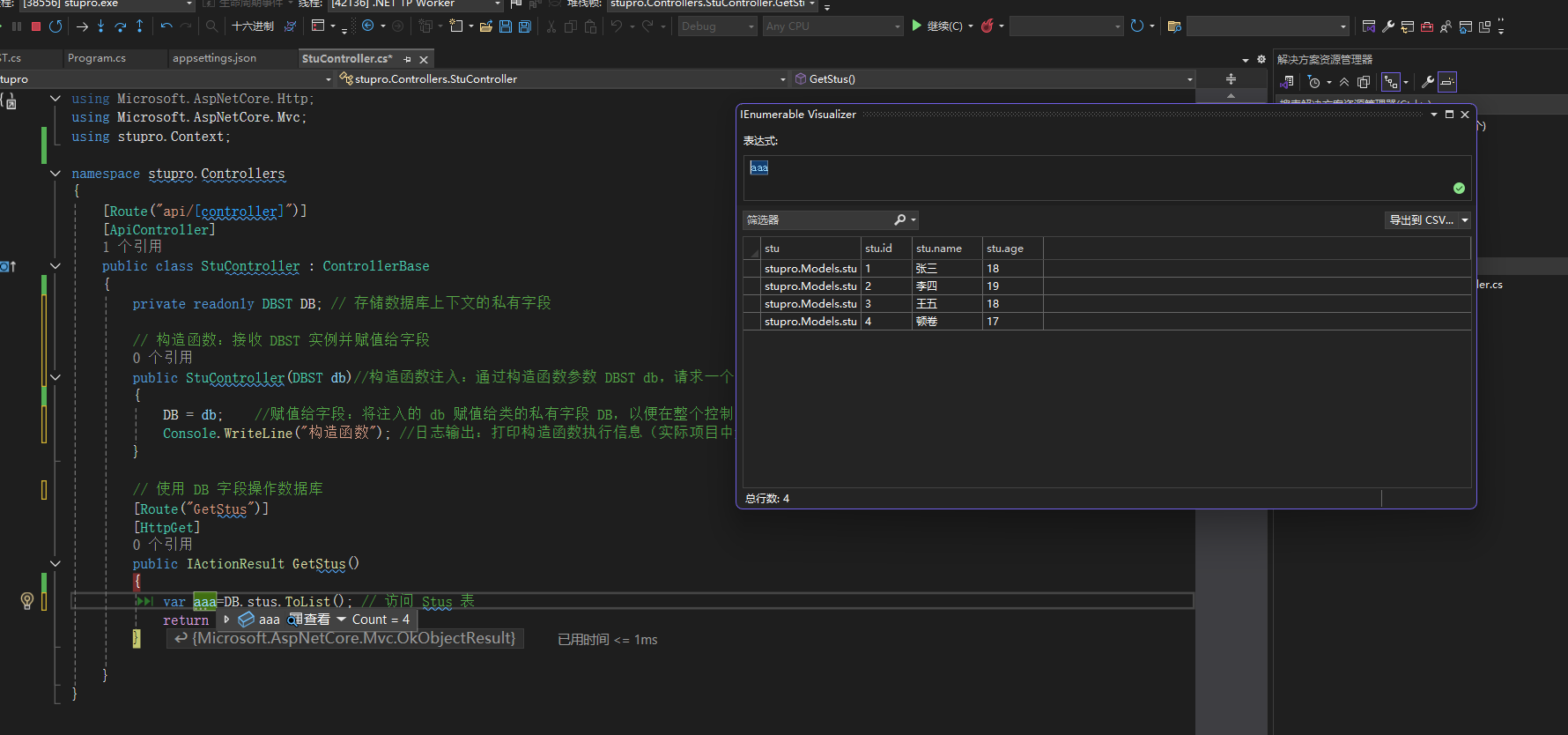
Task: Select the visualizer row with 王五
Action: point(1106,304)
